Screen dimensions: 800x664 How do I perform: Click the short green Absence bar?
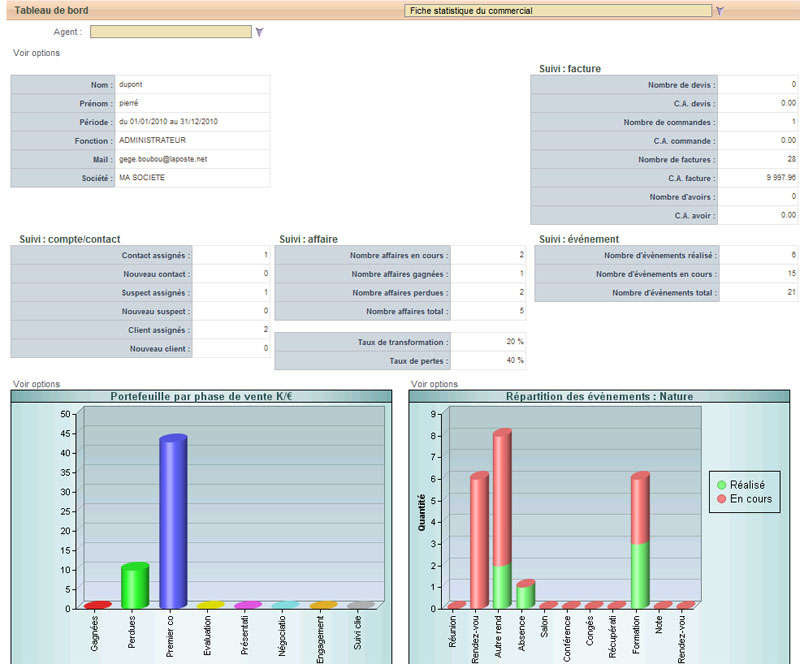[x=526, y=594]
